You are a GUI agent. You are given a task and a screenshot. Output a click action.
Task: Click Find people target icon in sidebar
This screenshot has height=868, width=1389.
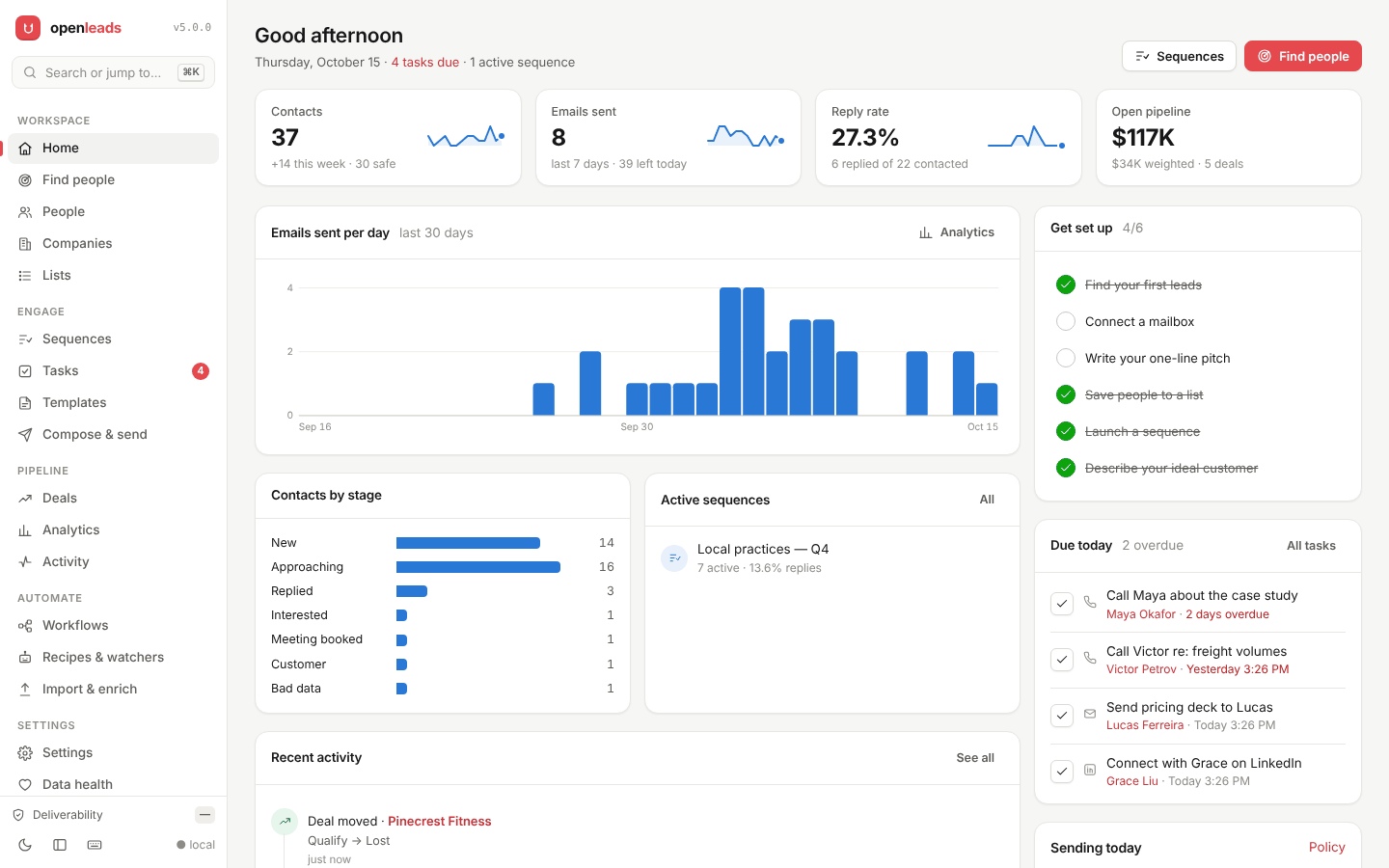coord(25,180)
